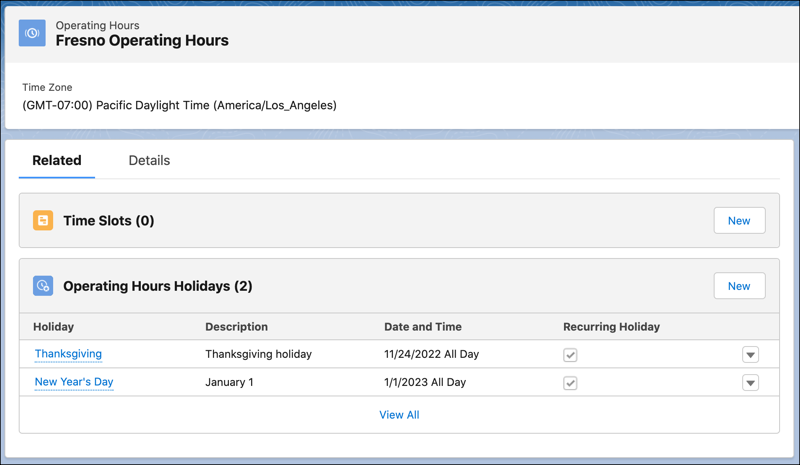Viewport: 800px width, 465px height.
Task: Switch to the Details tab
Action: pos(149,161)
